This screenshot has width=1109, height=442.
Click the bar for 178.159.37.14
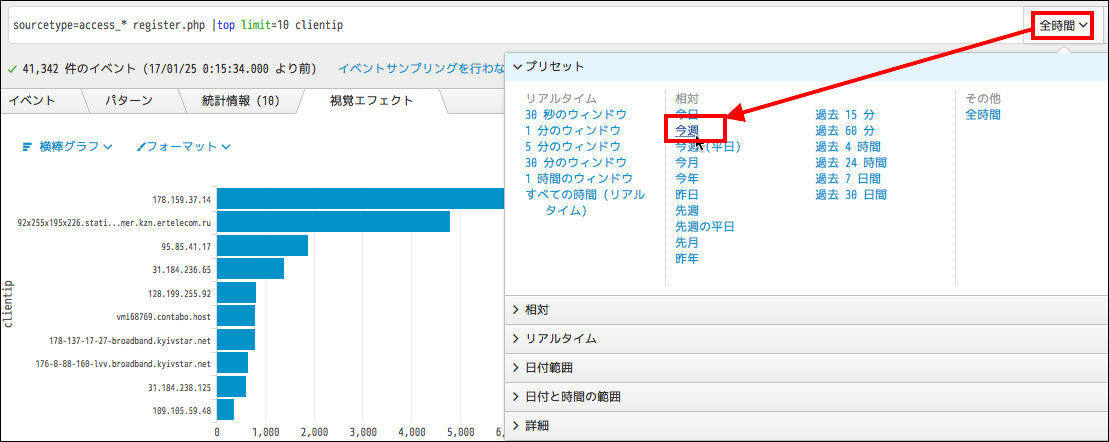click(360, 199)
